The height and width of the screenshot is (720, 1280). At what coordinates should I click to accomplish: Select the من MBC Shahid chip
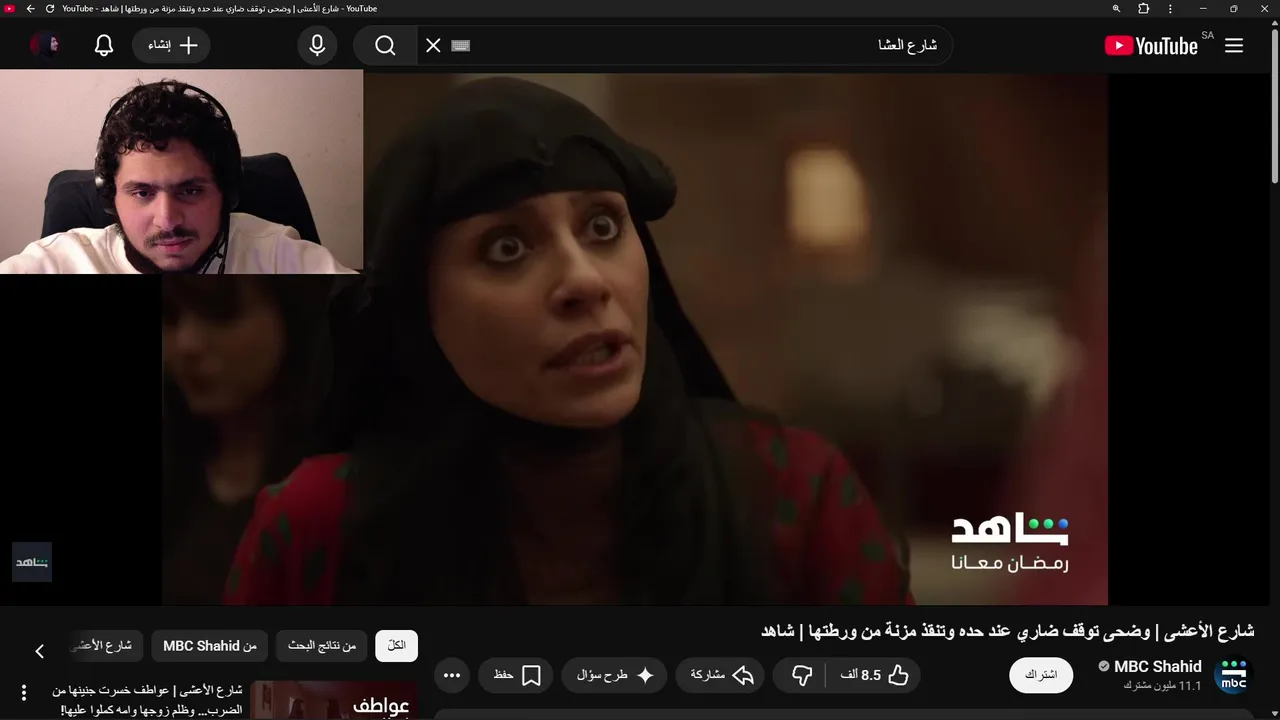click(210, 646)
